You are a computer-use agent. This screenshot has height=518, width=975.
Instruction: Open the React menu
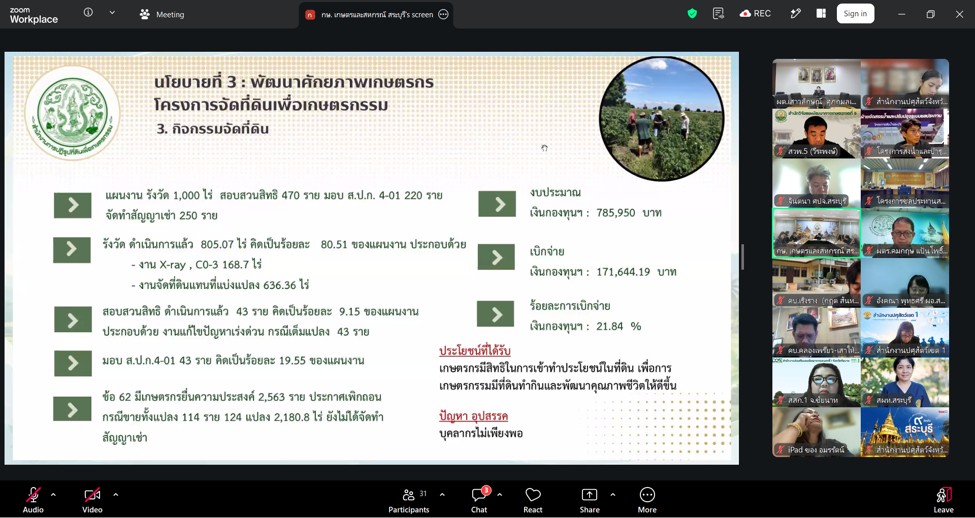pyautogui.click(x=533, y=500)
